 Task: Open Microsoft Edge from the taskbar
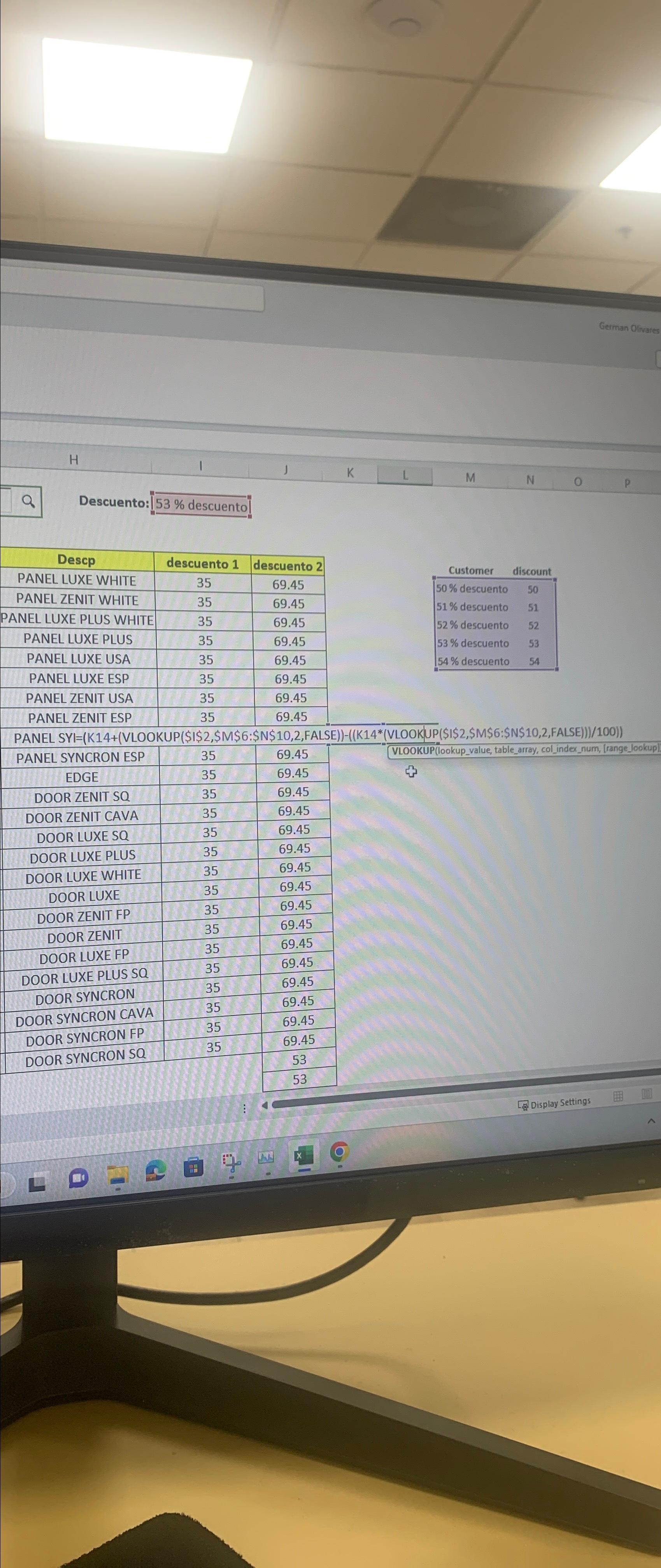point(155,1170)
